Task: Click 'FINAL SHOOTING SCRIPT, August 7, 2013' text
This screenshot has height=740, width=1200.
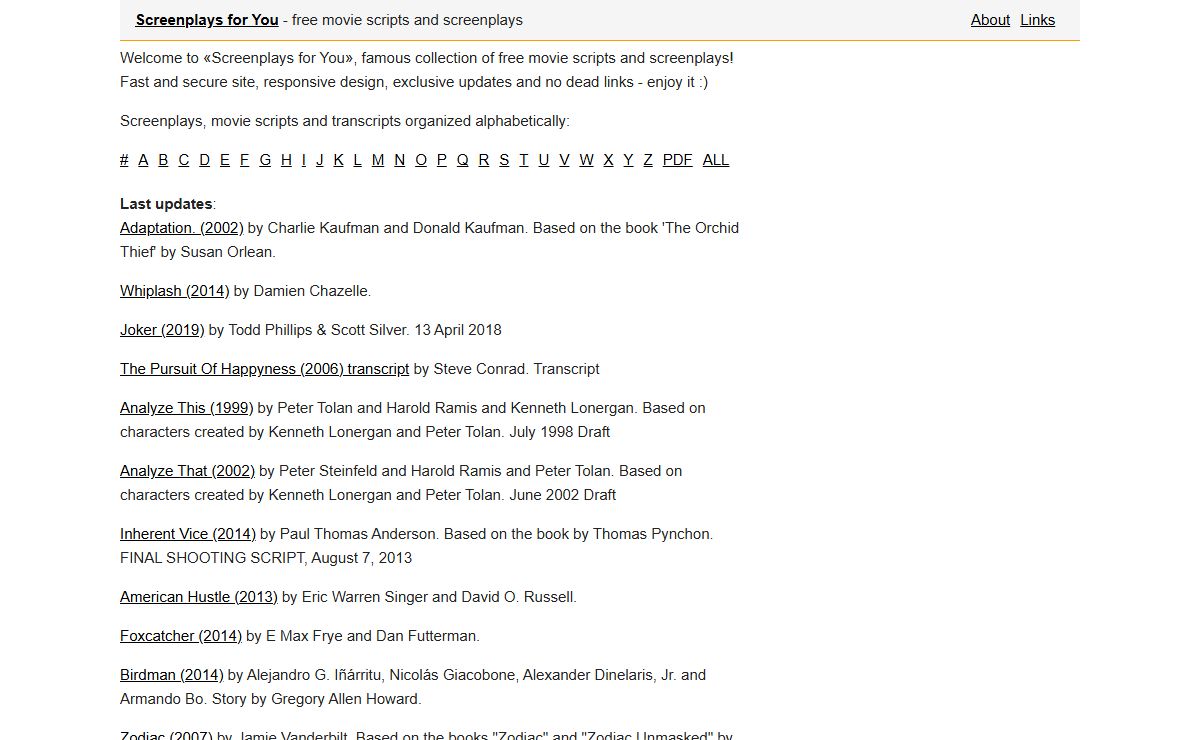Action: click(x=266, y=558)
